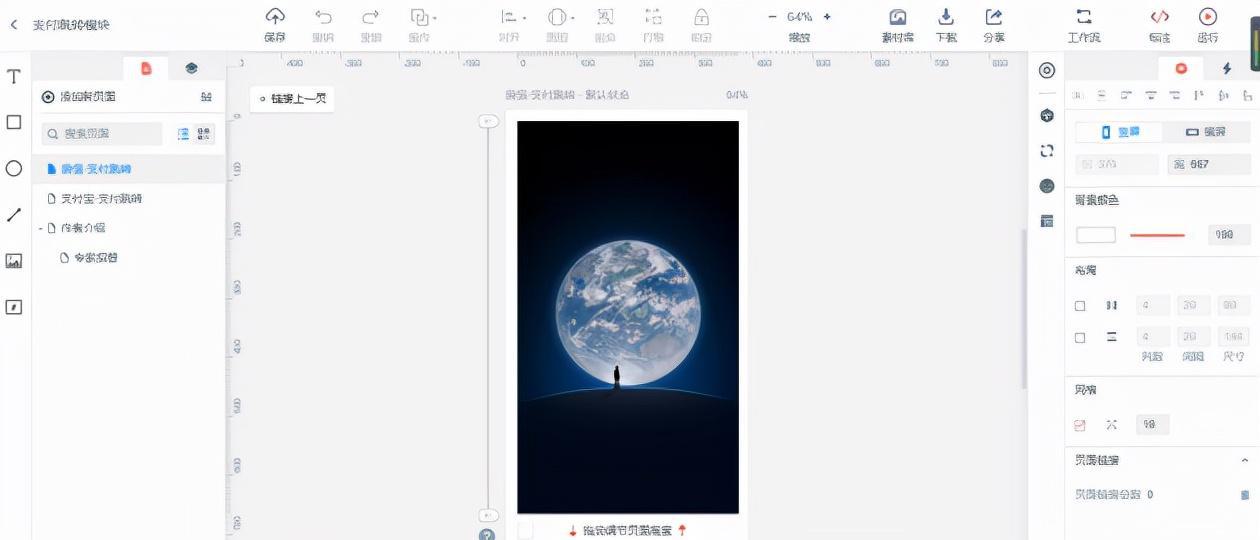Click the page search input field
Viewport: 1260px width, 540px height.
tap(102, 133)
